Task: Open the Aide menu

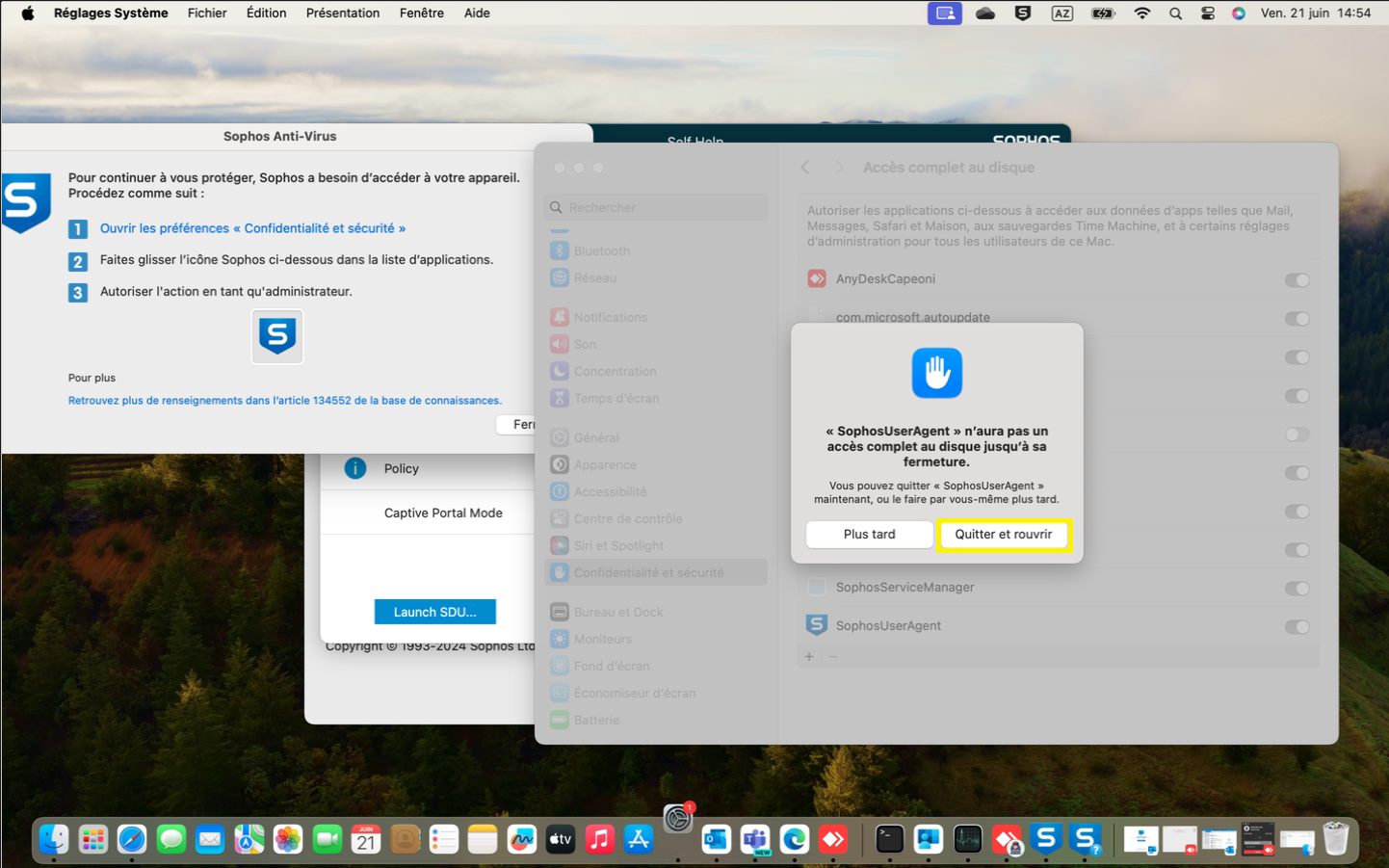Action: pyautogui.click(x=477, y=13)
